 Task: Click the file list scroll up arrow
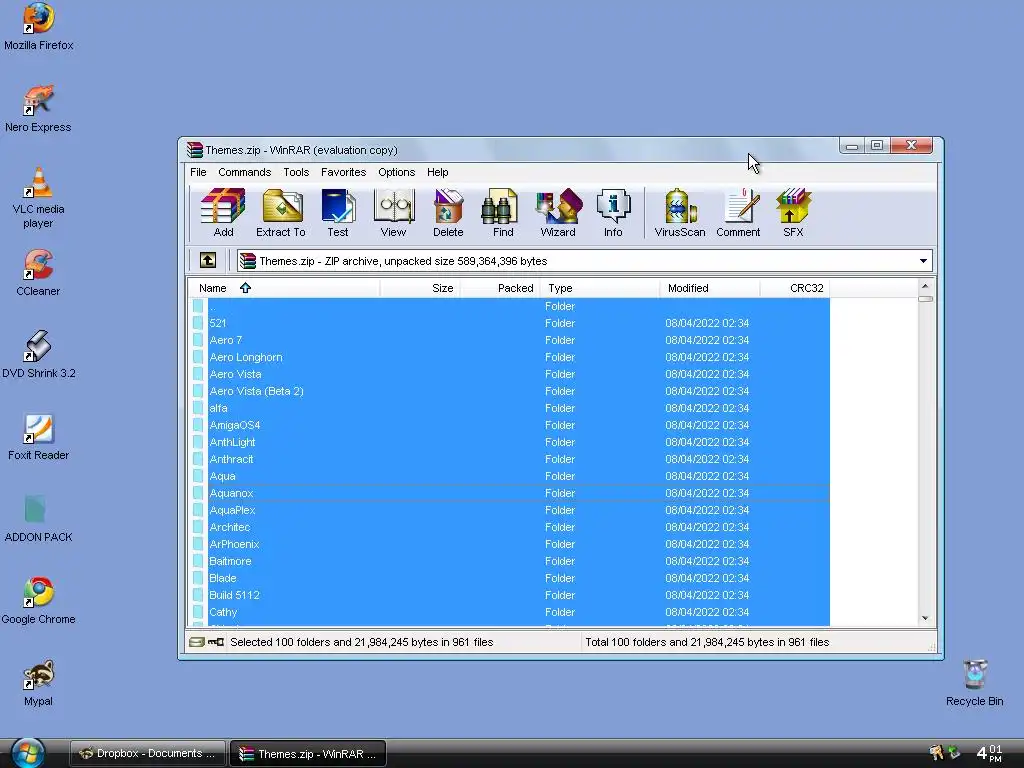point(925,287)
